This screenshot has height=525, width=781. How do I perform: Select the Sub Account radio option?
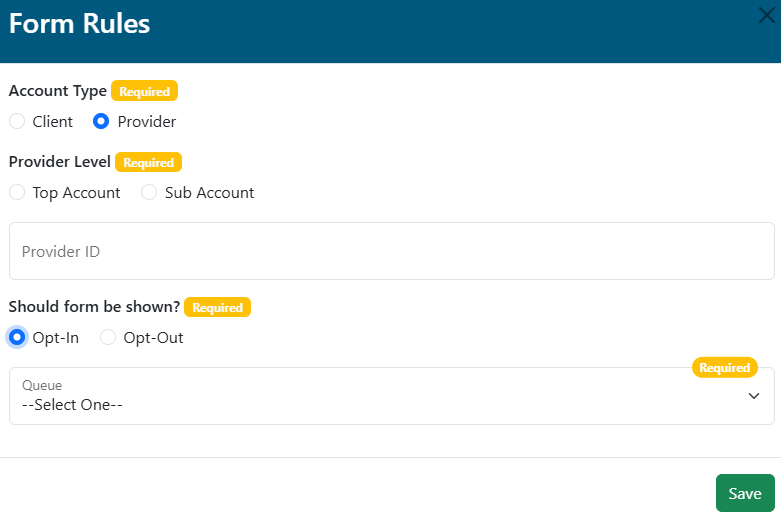coord(149,193)
